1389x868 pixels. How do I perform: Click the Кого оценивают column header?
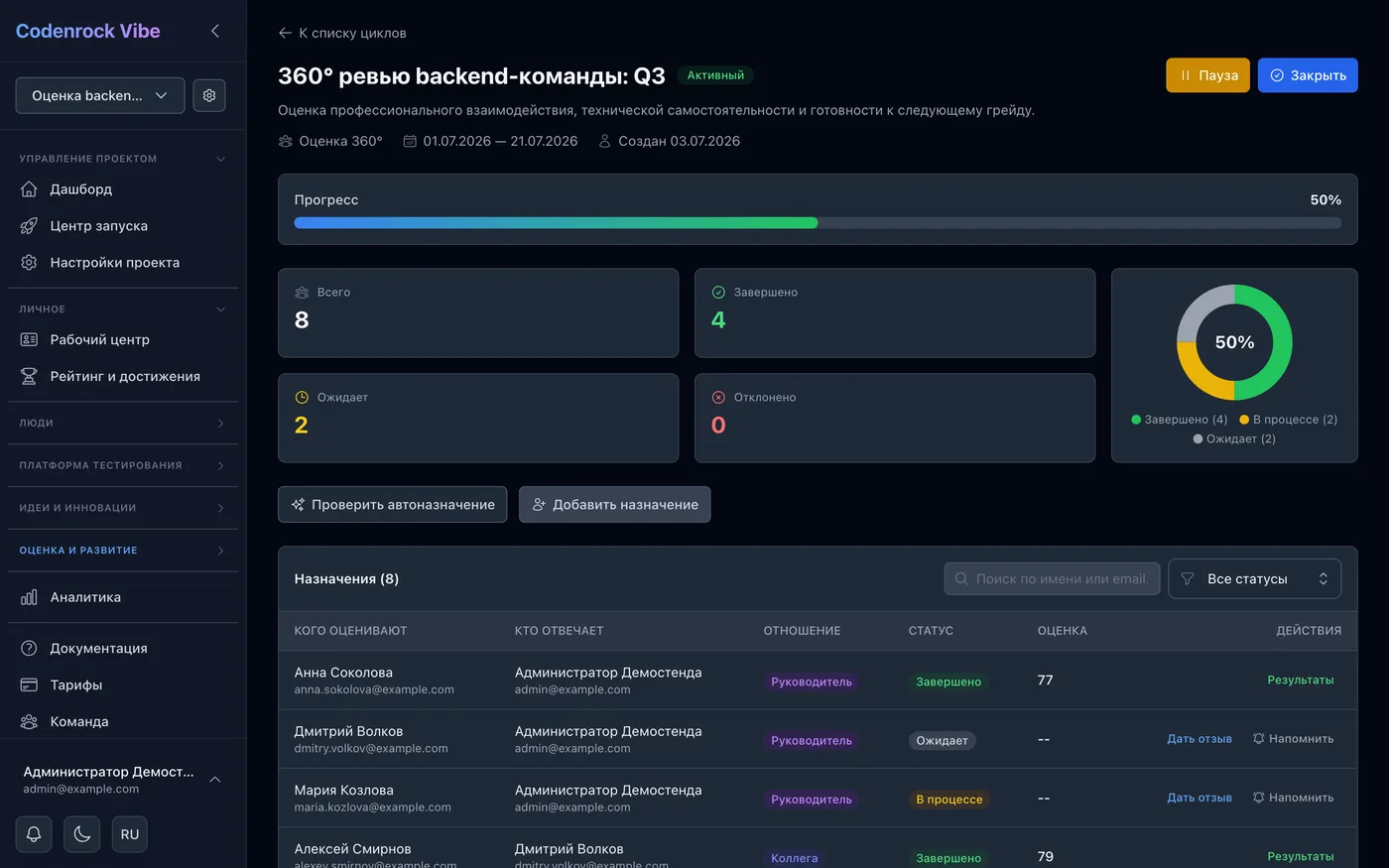350,631
